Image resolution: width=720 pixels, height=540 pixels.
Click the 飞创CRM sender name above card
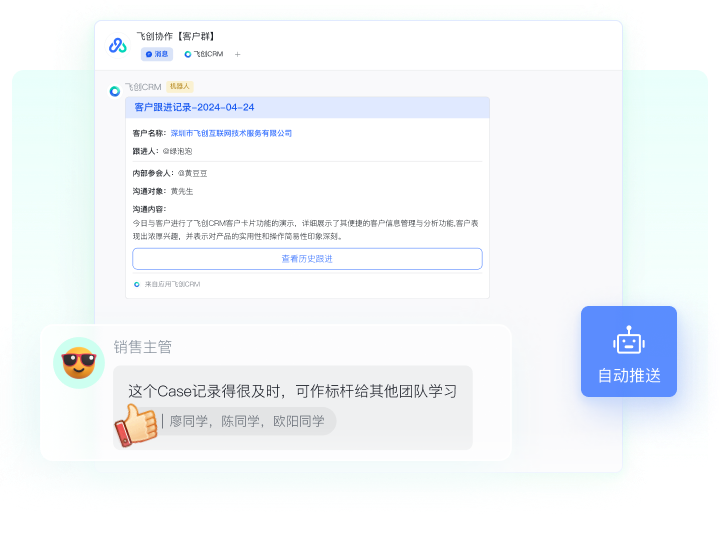pos(143,87)
